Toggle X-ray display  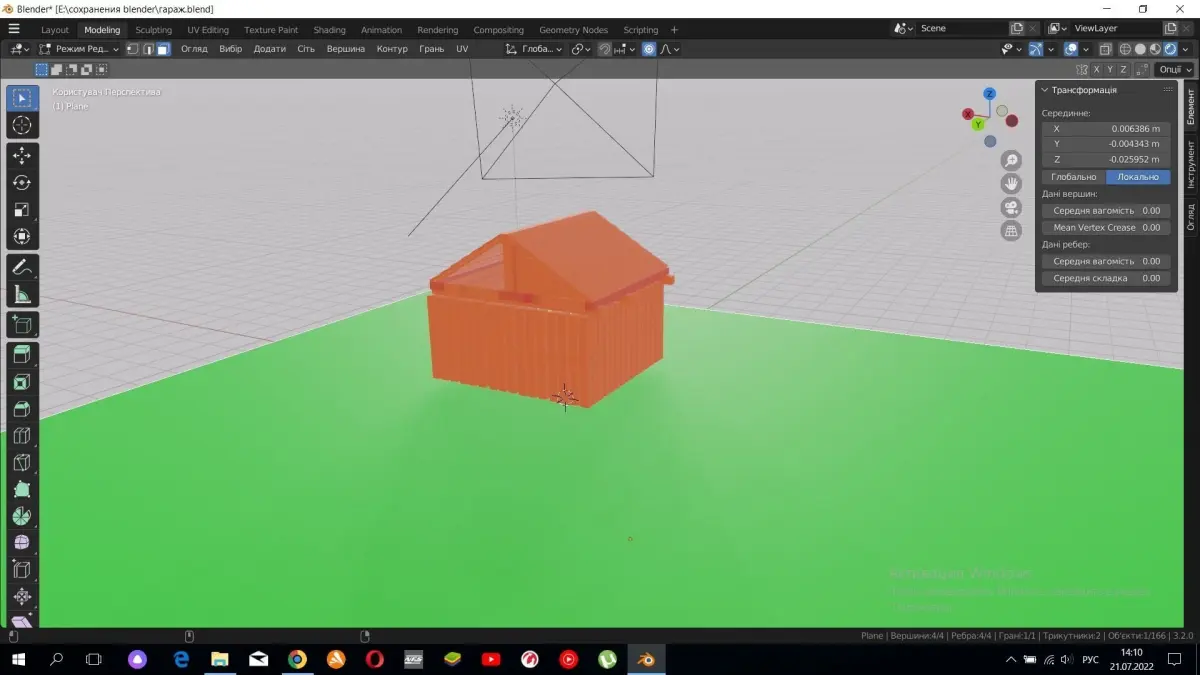click(x=1104, y=48)
